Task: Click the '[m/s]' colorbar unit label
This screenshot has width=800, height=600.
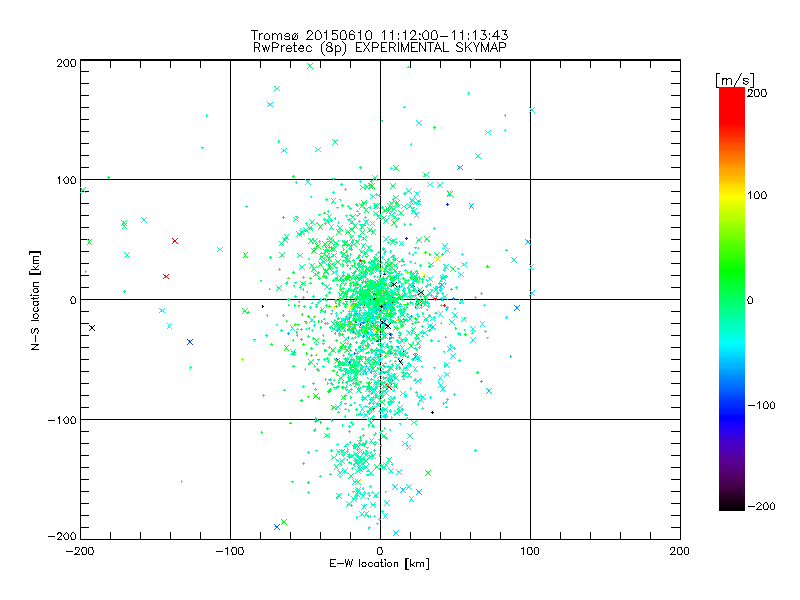Action: (x=735, y=80)
